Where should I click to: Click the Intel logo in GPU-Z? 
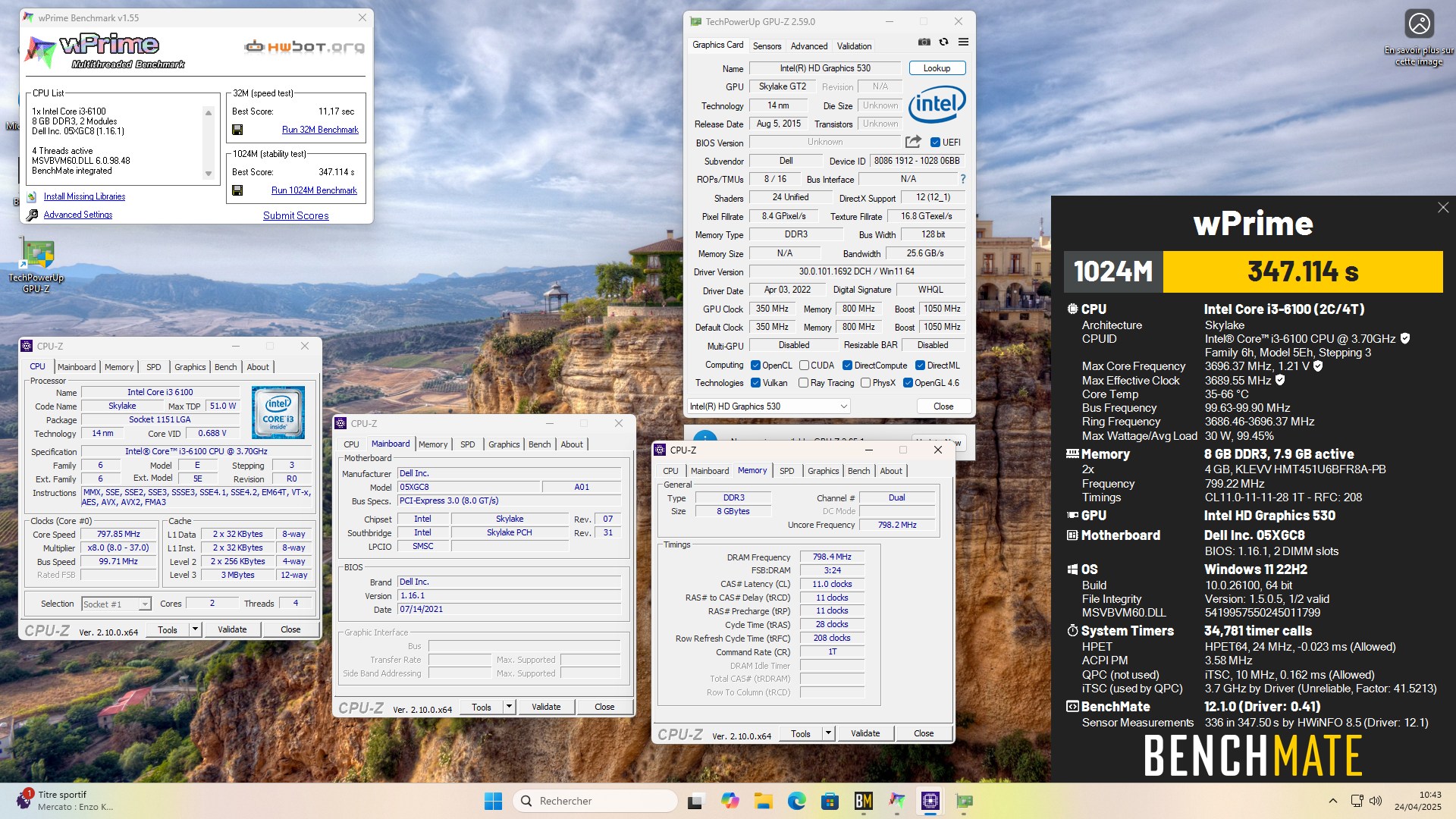937,104
